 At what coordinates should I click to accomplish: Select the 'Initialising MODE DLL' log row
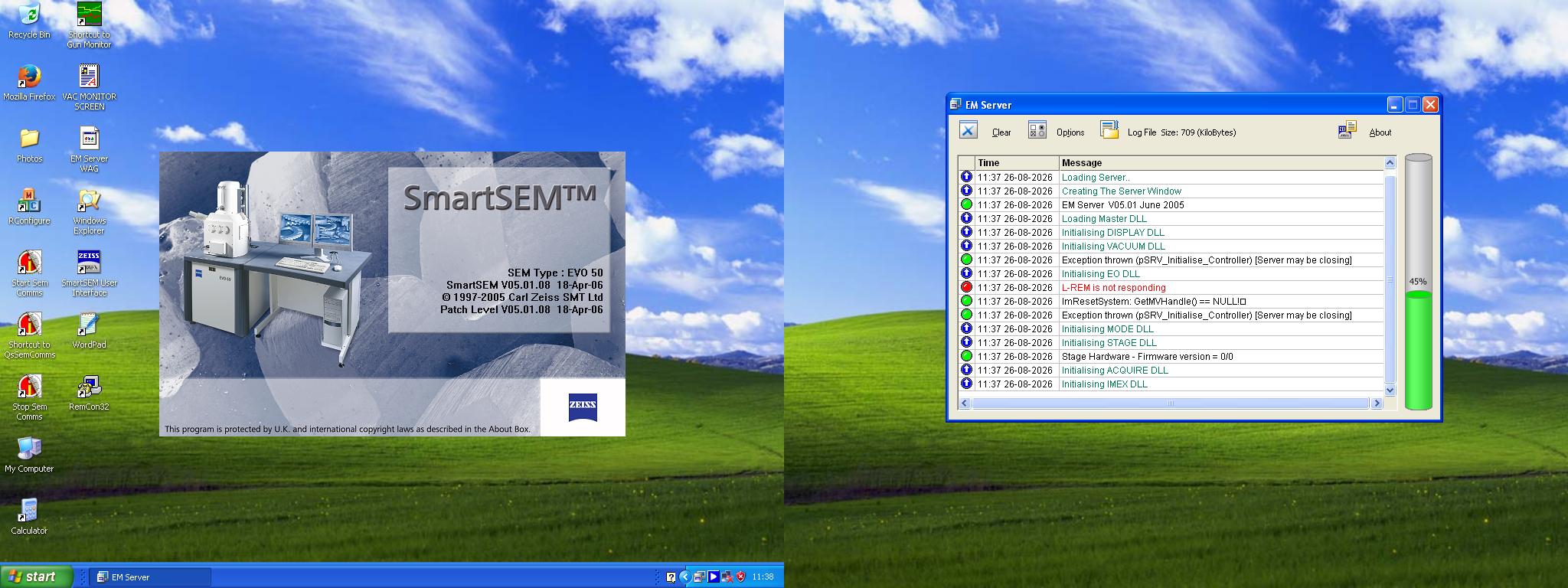(x=1171, y=328)
